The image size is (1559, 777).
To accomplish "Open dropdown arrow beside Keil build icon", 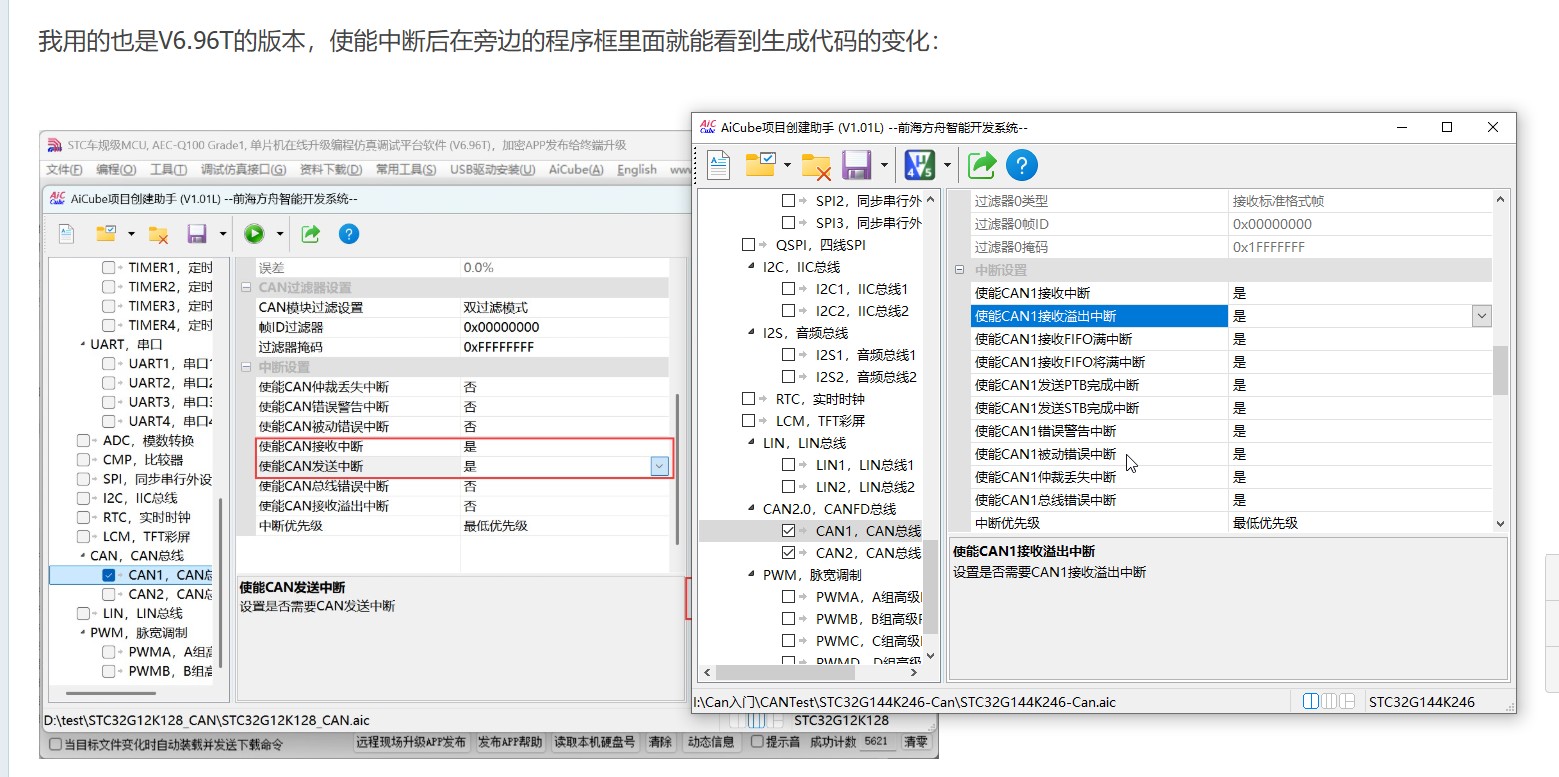I will tap(946, 165).
